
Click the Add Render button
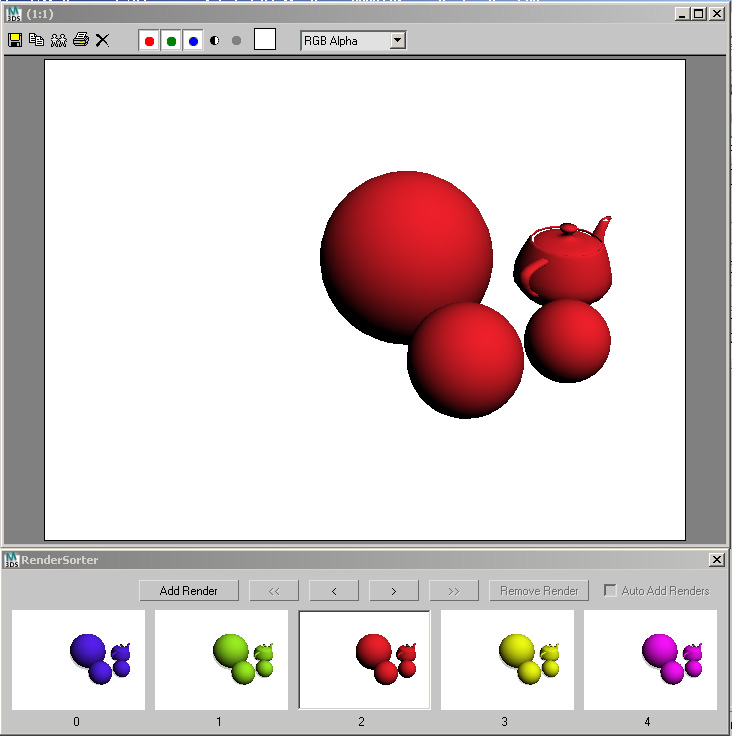[189, 590]
